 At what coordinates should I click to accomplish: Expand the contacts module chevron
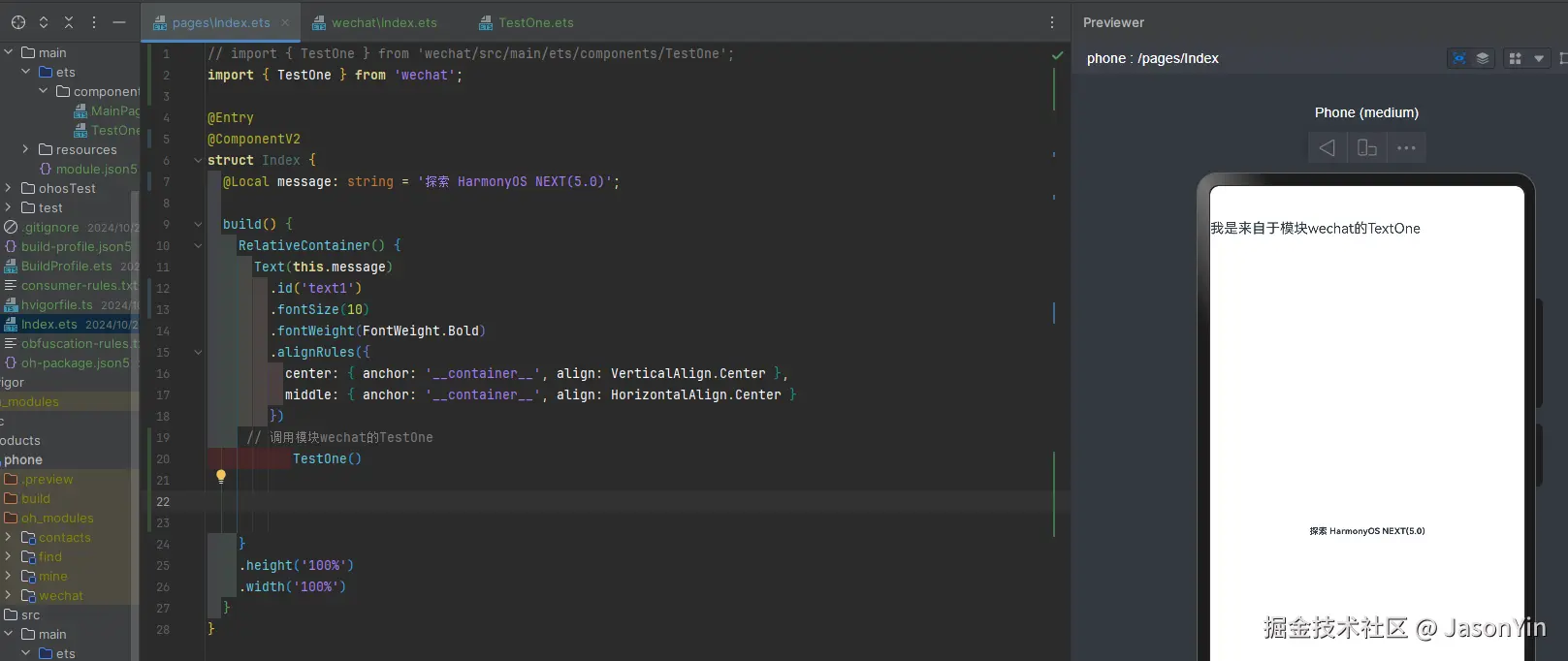(8, 537)
